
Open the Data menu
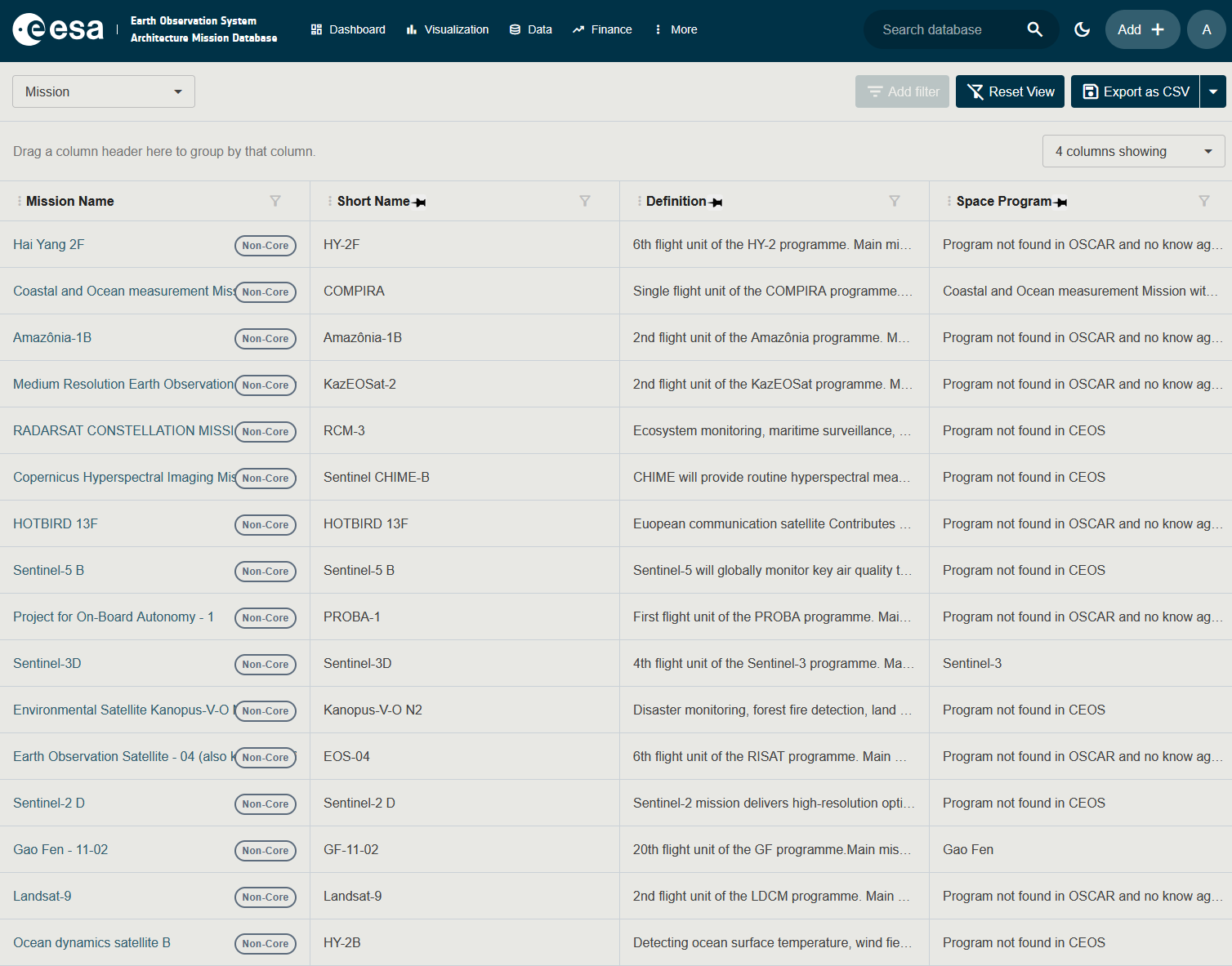click(x=531, y=29)
